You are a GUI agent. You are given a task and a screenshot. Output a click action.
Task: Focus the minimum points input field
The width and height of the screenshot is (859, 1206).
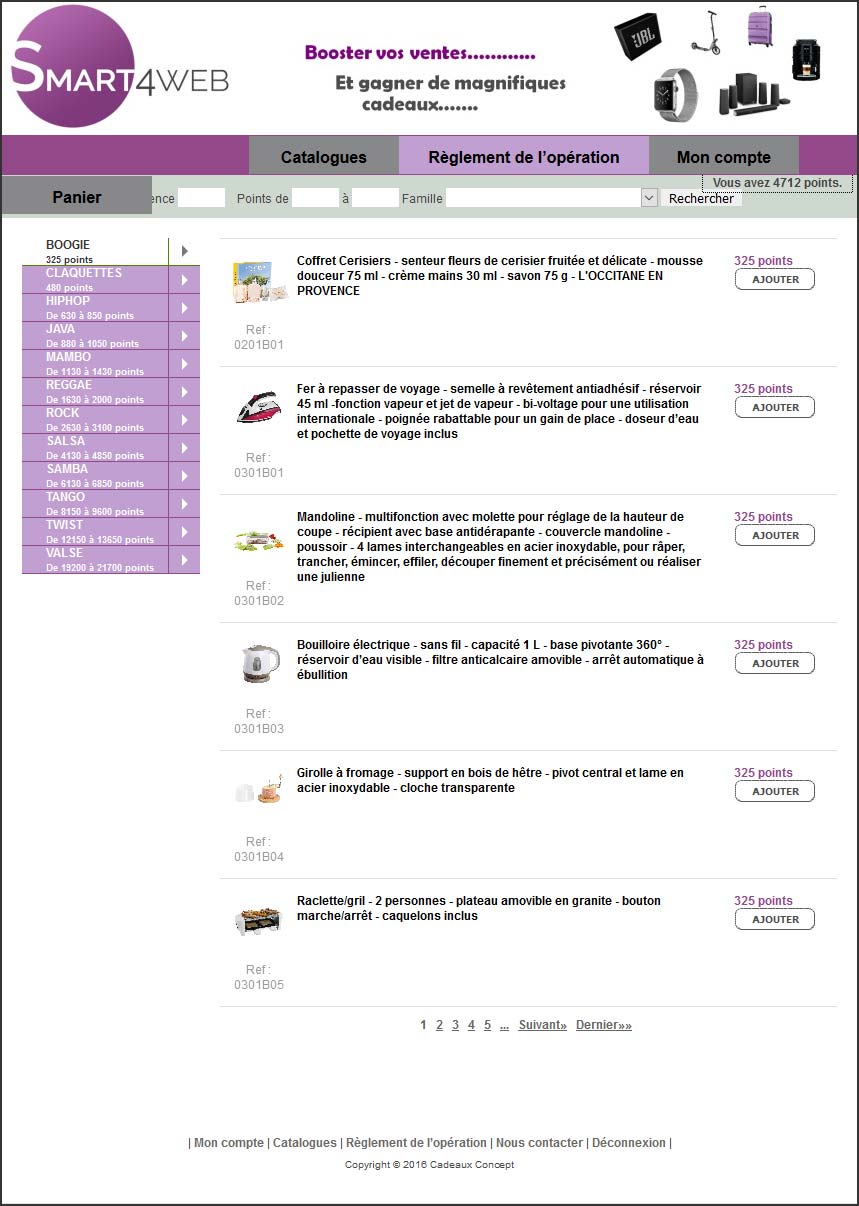pyautogui.click(x=315, y=198)
